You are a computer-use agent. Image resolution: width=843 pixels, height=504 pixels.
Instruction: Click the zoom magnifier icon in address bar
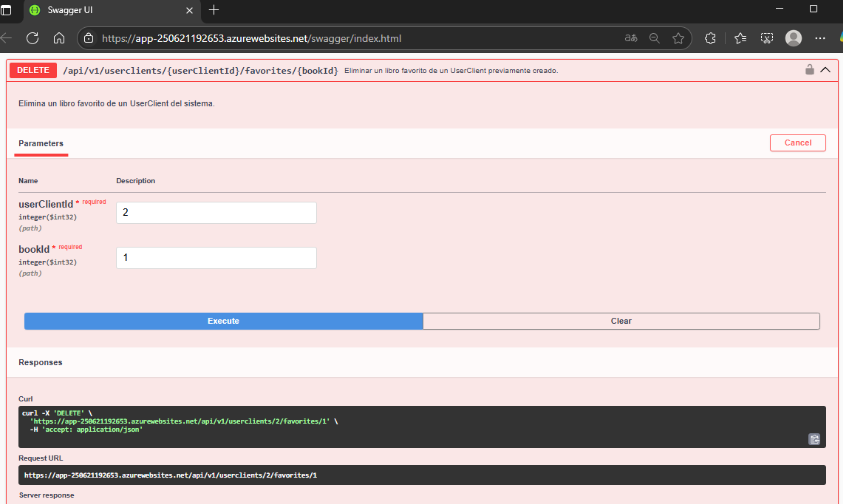pos(654,38)
